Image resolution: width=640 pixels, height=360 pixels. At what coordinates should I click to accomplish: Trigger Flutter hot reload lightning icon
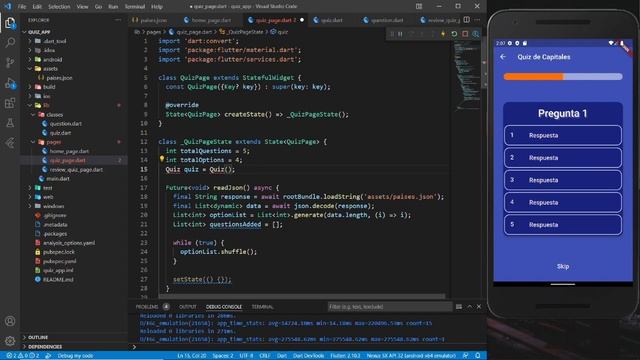(443, 34)
